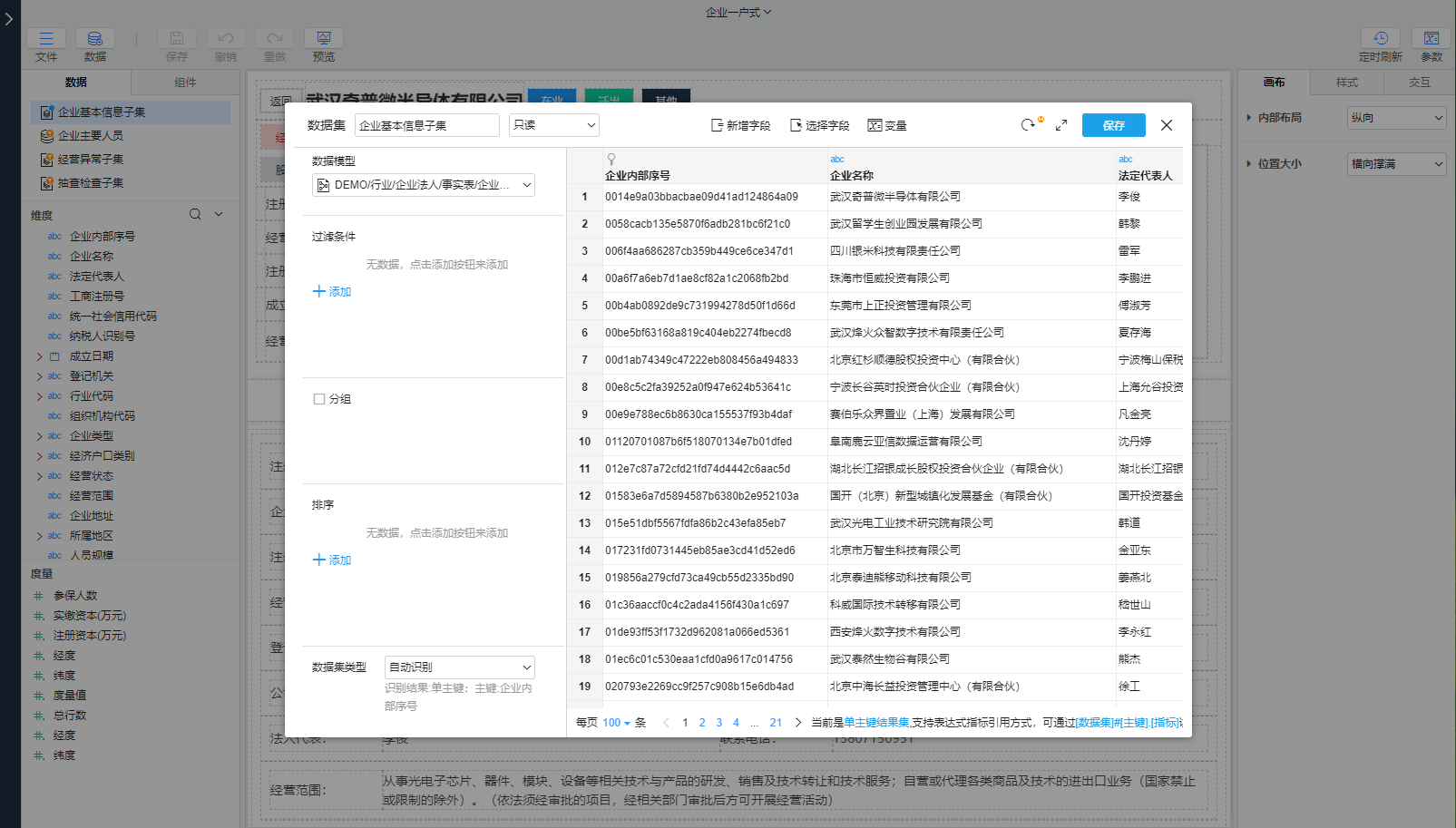Click the refresh data icon in dialog
This screenshot has width=1456, height=828.
(1027, 125)
